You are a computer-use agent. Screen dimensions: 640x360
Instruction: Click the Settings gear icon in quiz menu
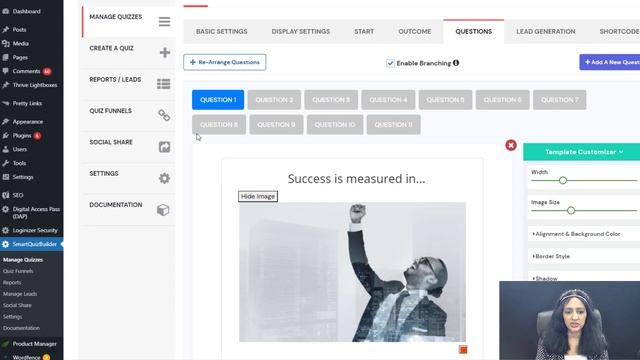pos(164,178)
